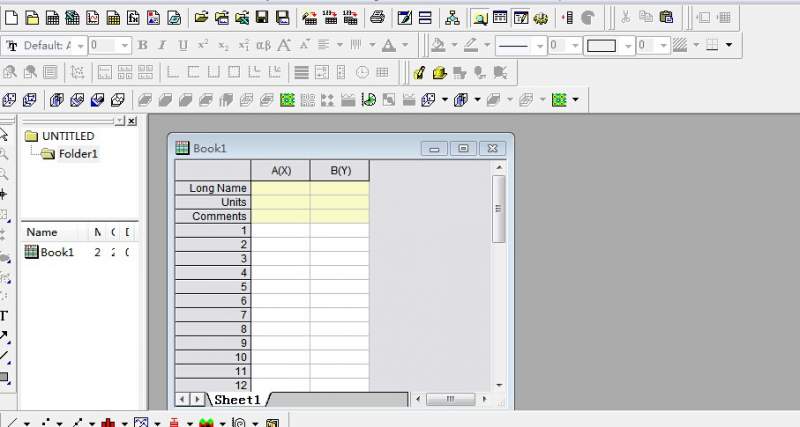
Task: Open font color dropdown arrow
Action: click(x=405, y=45)
